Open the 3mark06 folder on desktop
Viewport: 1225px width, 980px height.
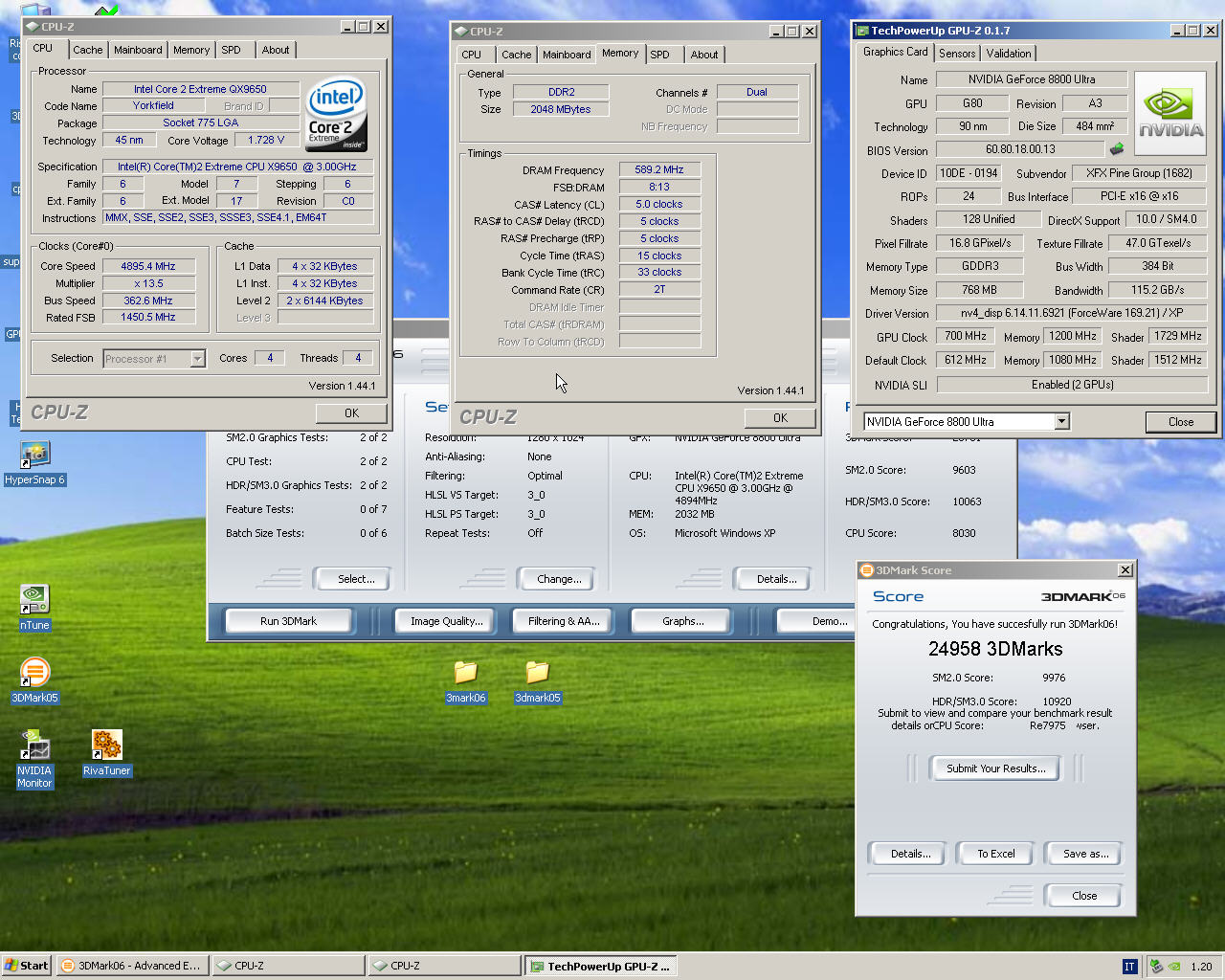[x=465, y=672]
